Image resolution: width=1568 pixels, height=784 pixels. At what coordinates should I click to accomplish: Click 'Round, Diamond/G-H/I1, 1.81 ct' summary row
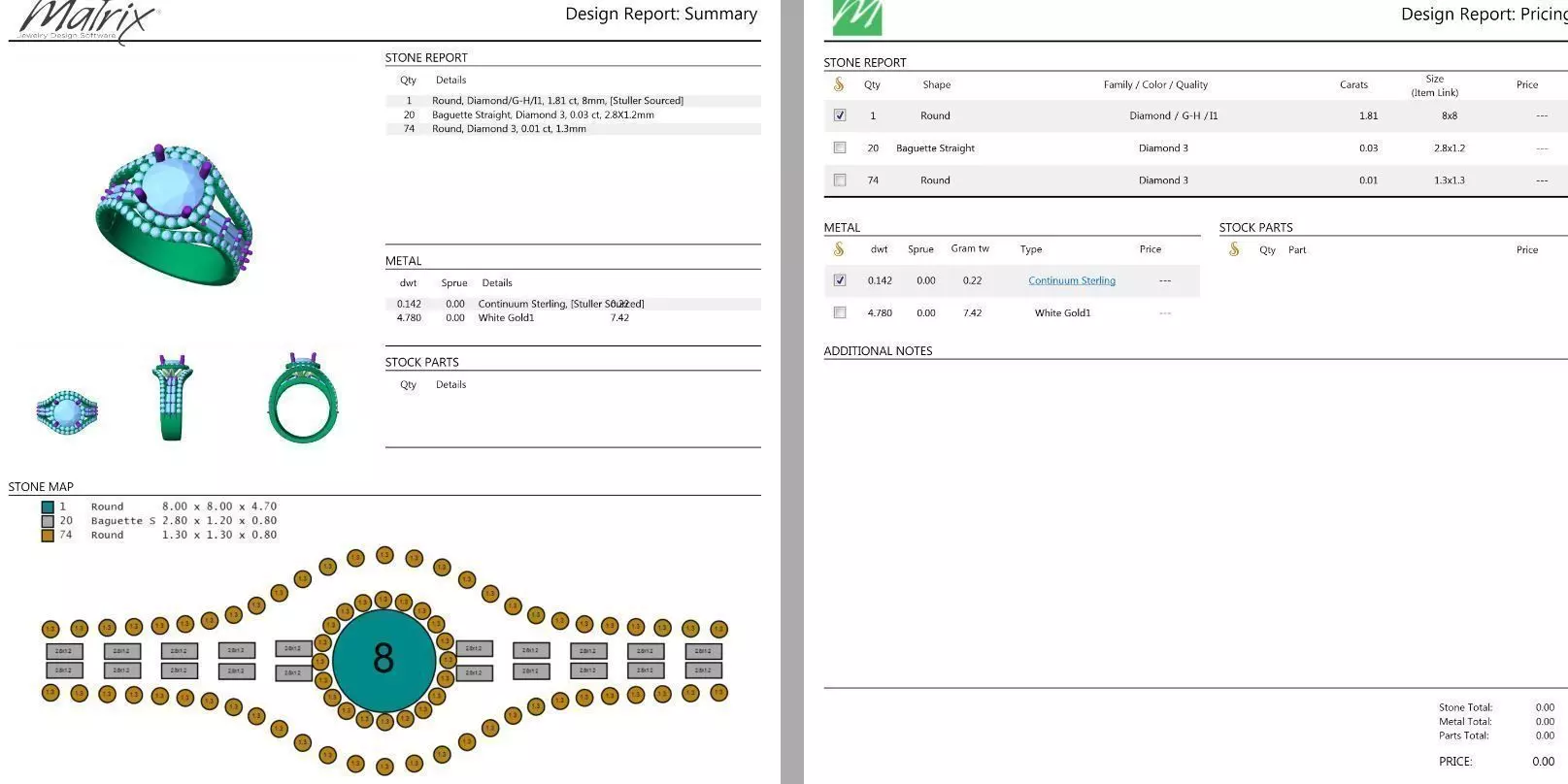coord(573,101)
